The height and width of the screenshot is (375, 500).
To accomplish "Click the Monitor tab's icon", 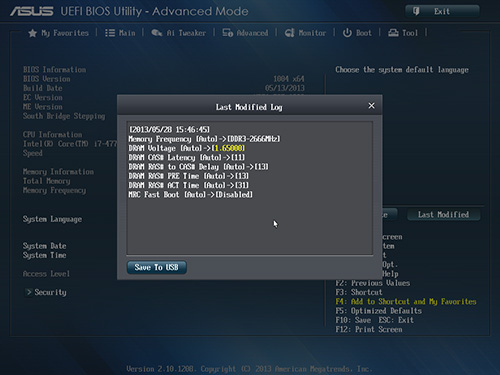I will pos(289,33).
